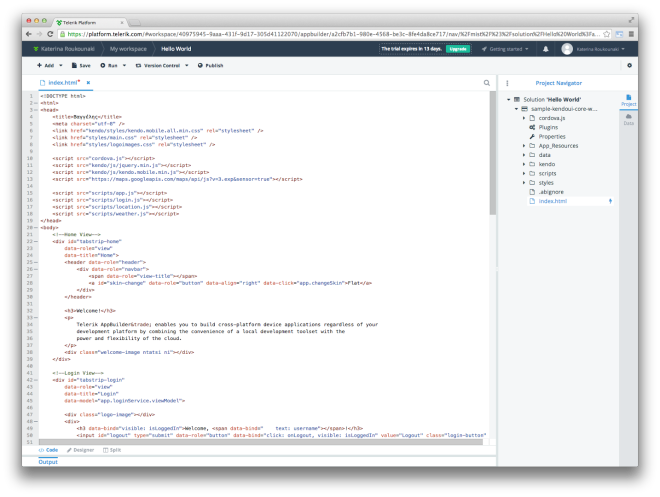
Task: Open notifications bell icon
Action: point(546,49)
